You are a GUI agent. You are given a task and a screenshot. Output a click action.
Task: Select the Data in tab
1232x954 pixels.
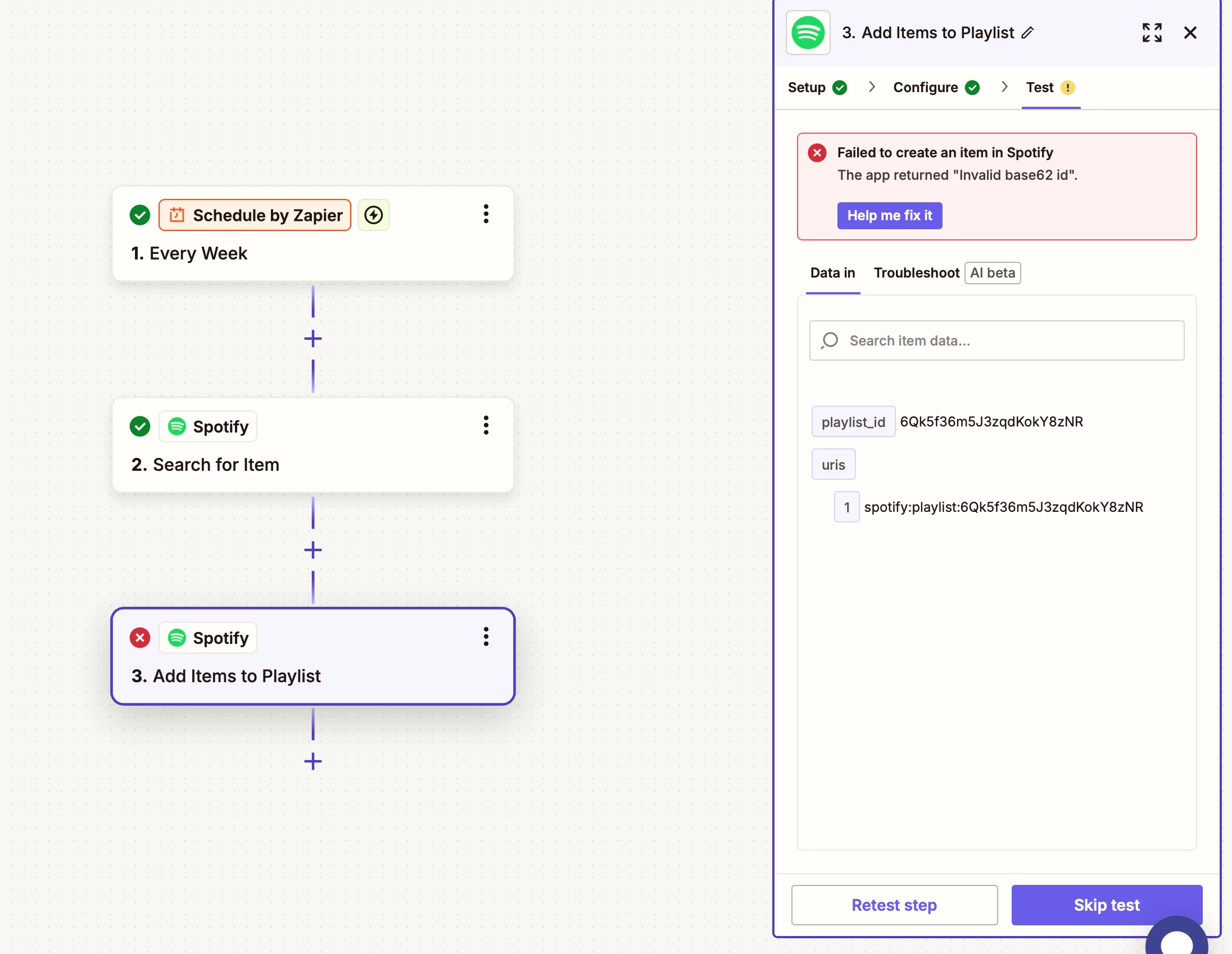tap(832, 273)
